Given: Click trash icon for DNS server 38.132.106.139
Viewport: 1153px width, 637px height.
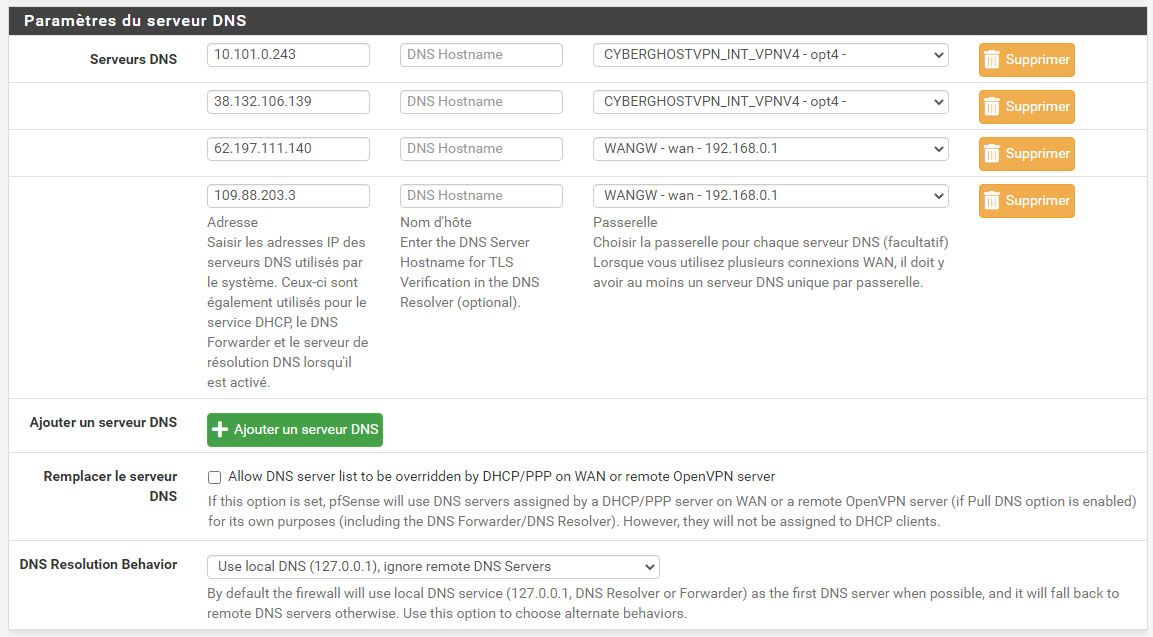Looking at the screenshot, I should 992,107.
